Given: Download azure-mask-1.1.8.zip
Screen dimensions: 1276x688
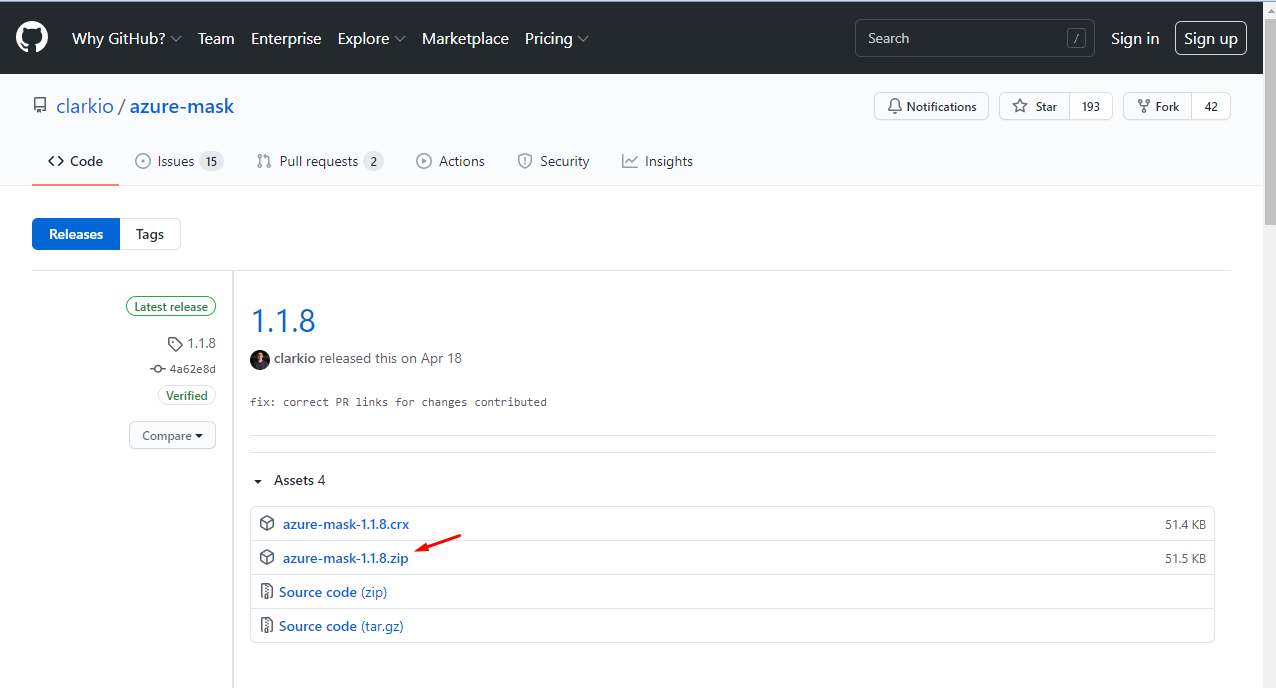Looking at the screenshot, I should click(x=346, y=558).
